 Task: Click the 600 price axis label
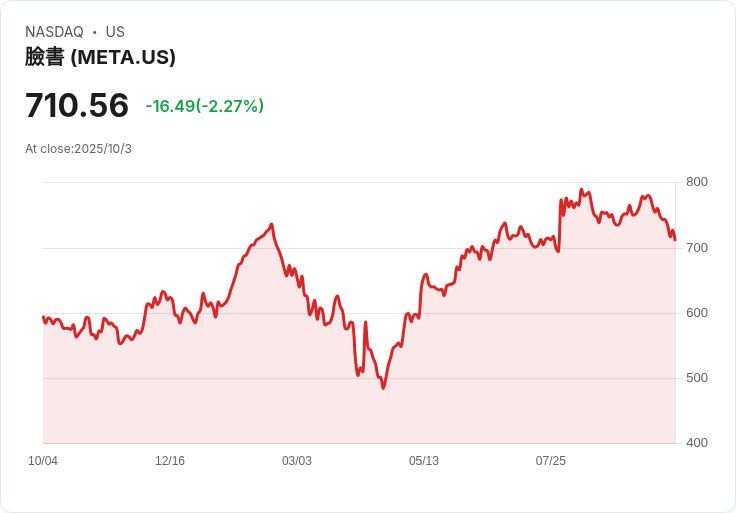pos(696,312)
